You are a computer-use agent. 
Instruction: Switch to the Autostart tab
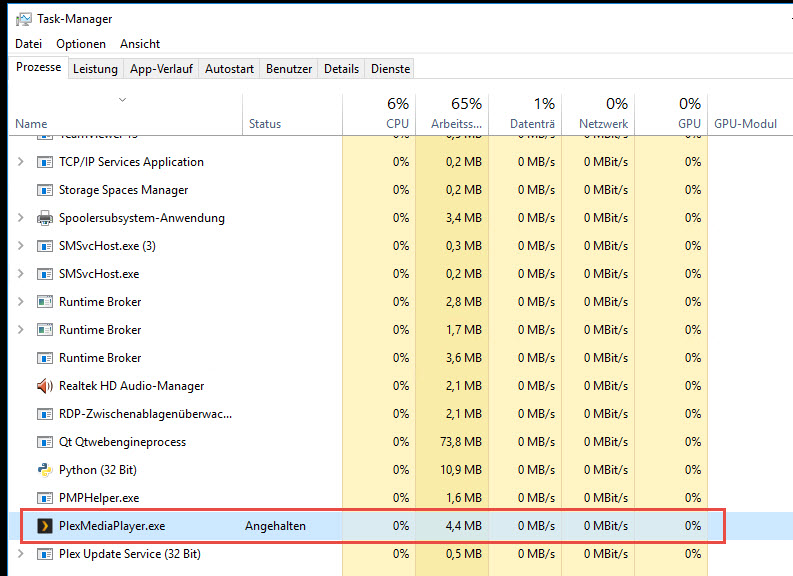[x=230, y=69]
